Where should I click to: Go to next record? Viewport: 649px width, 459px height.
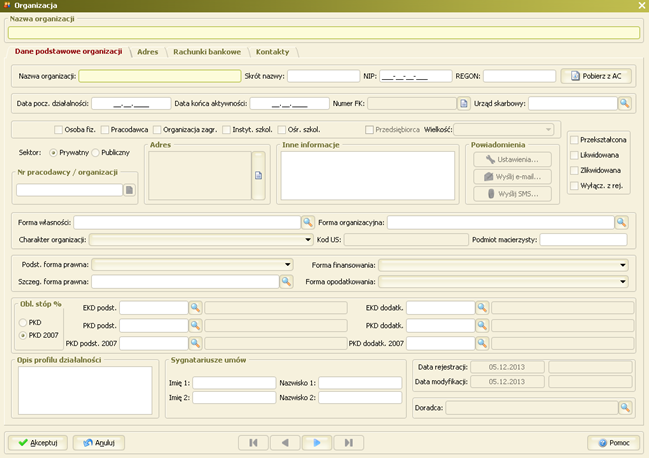317,443
